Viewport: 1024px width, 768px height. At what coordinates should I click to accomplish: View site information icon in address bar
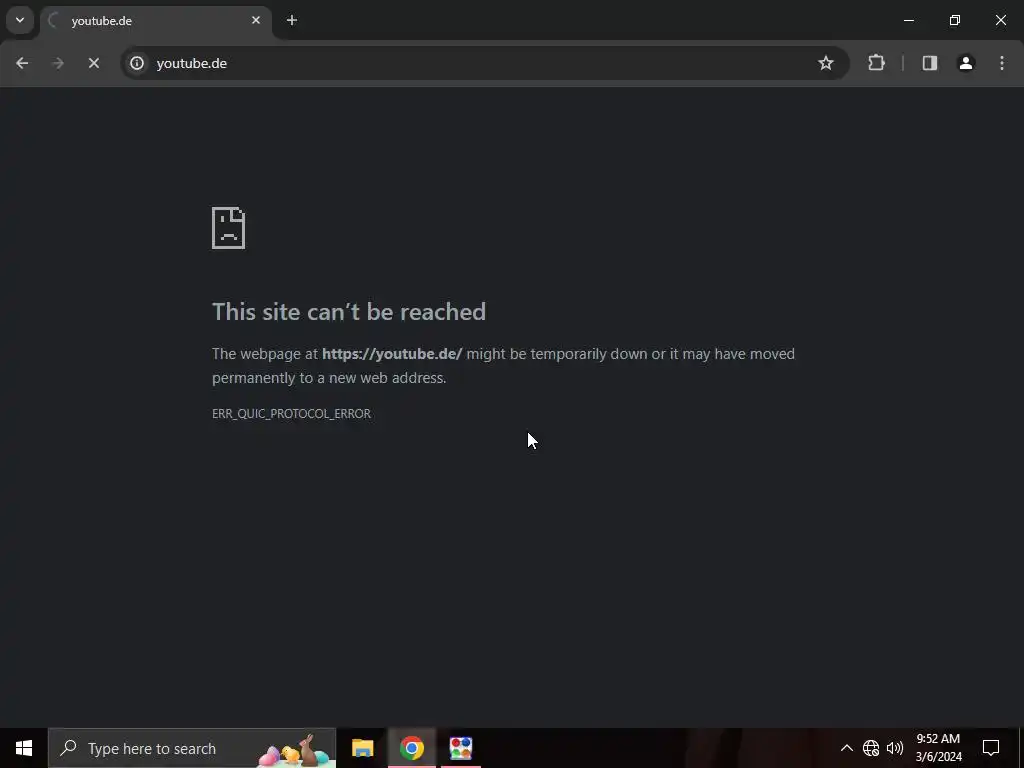click(x=137, y=63)
